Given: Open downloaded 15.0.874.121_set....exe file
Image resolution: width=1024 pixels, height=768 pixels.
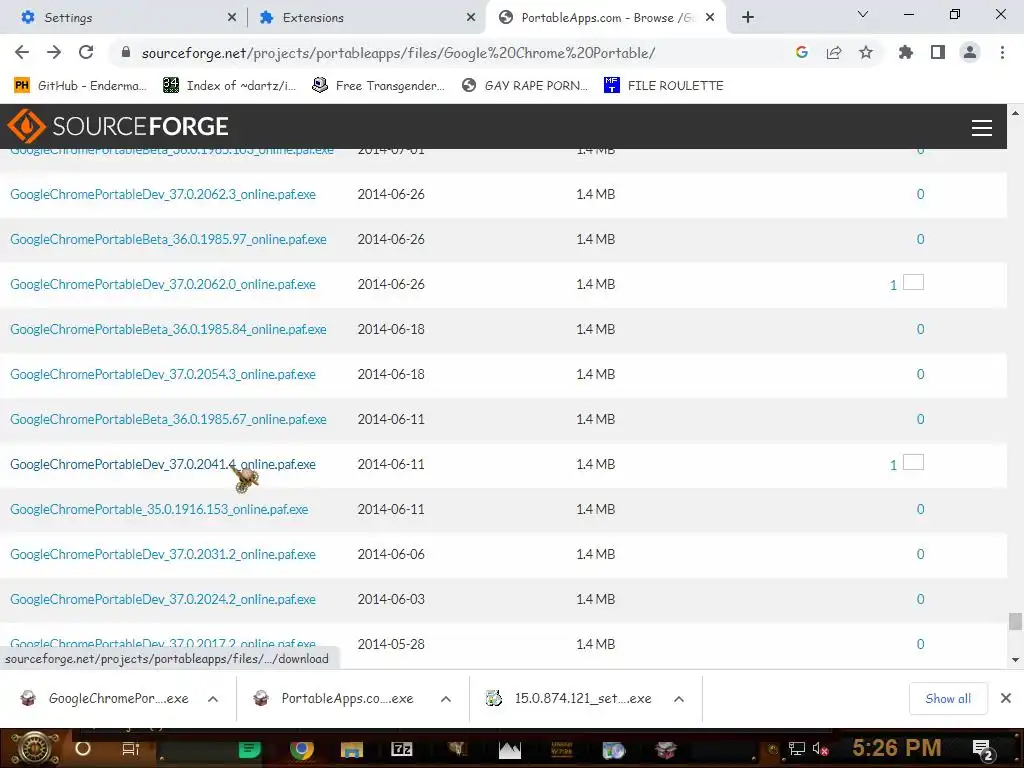Looking at the screenshot, I should (x=569, y=699).
